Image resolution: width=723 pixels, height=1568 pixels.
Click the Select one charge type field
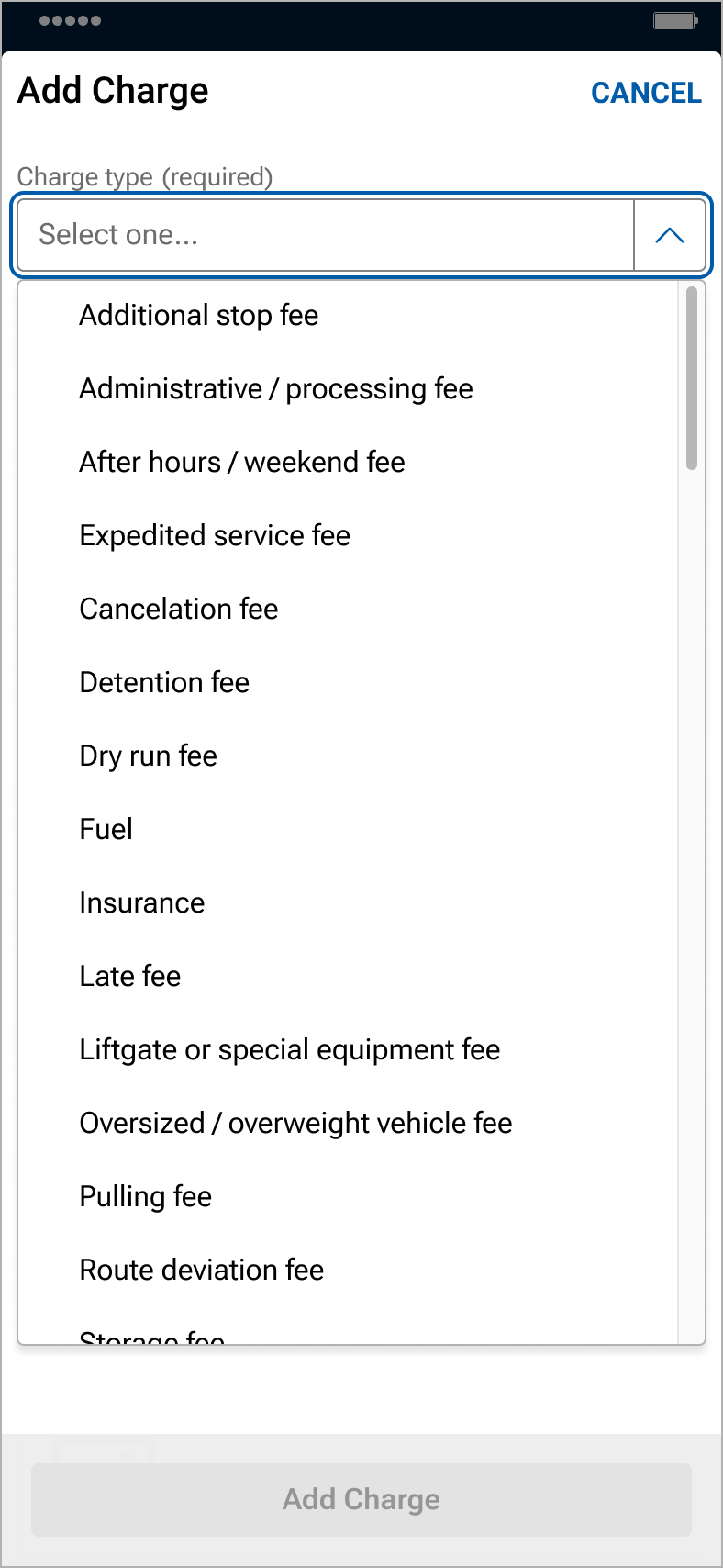coord(326,235)
